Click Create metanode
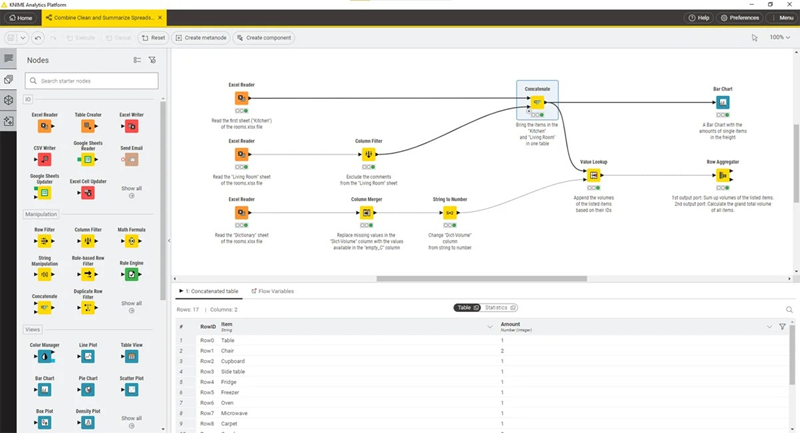This screenshot has height=440, width=800. point(201,38)
